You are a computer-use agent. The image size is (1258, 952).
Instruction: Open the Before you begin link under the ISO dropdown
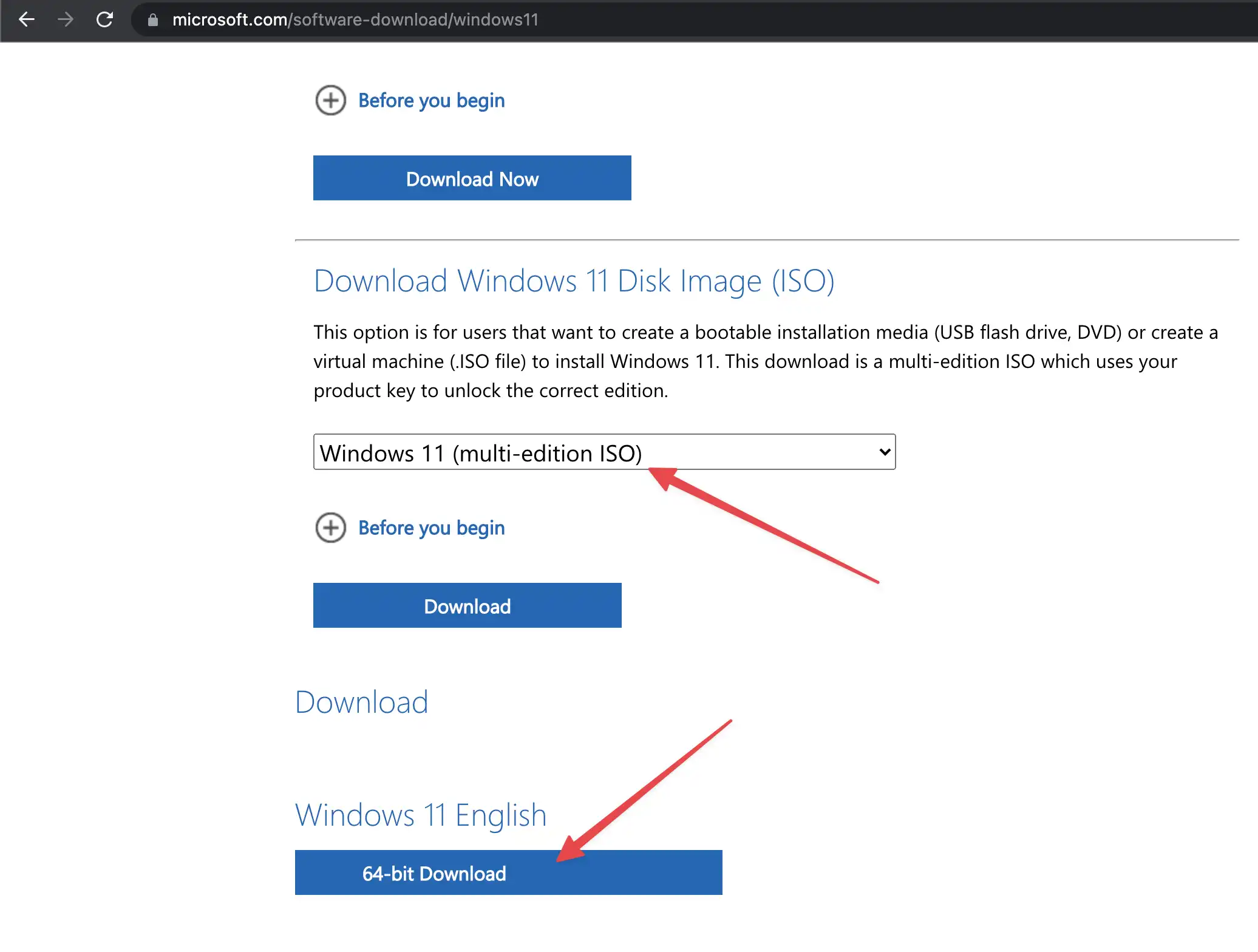(431, 528)
